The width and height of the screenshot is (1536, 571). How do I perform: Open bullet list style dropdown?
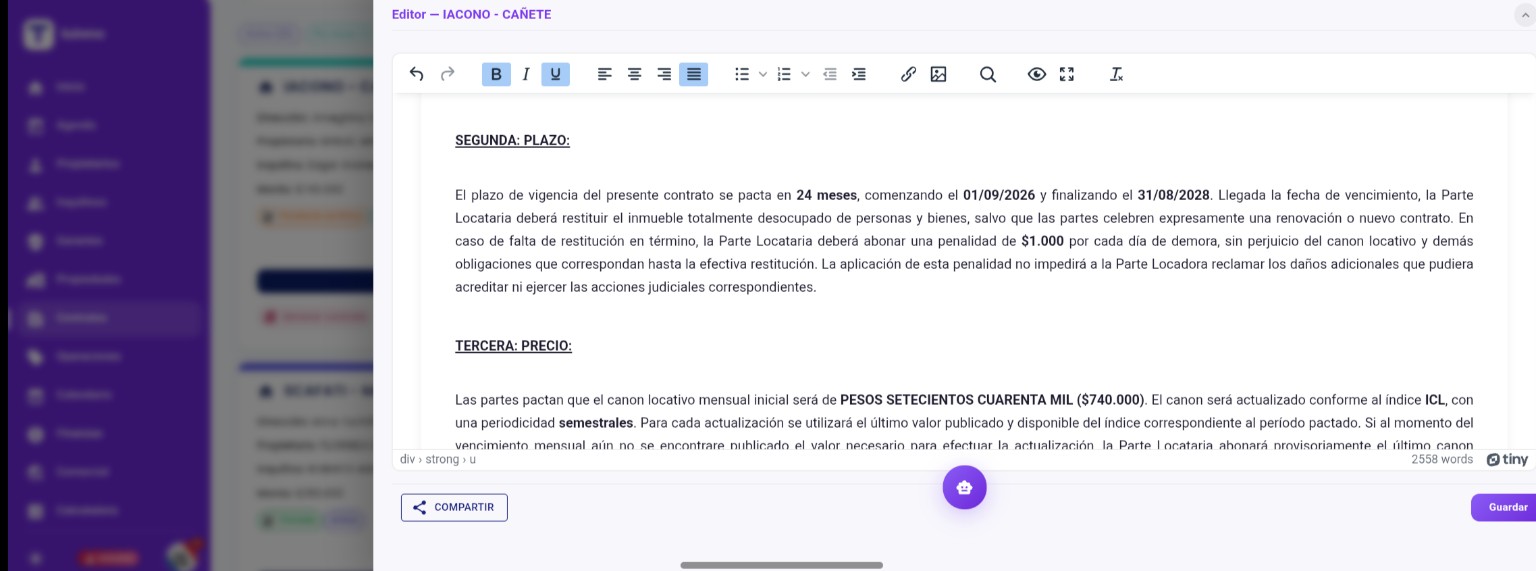pyautogui.click(x=763, y=74)
